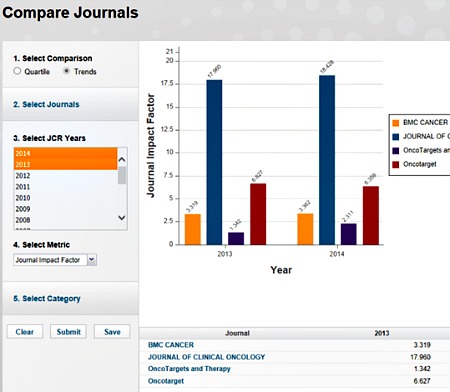The image size is (450, 392).
Task: Click the 2013 table column header
Action: tap(382, 333)
